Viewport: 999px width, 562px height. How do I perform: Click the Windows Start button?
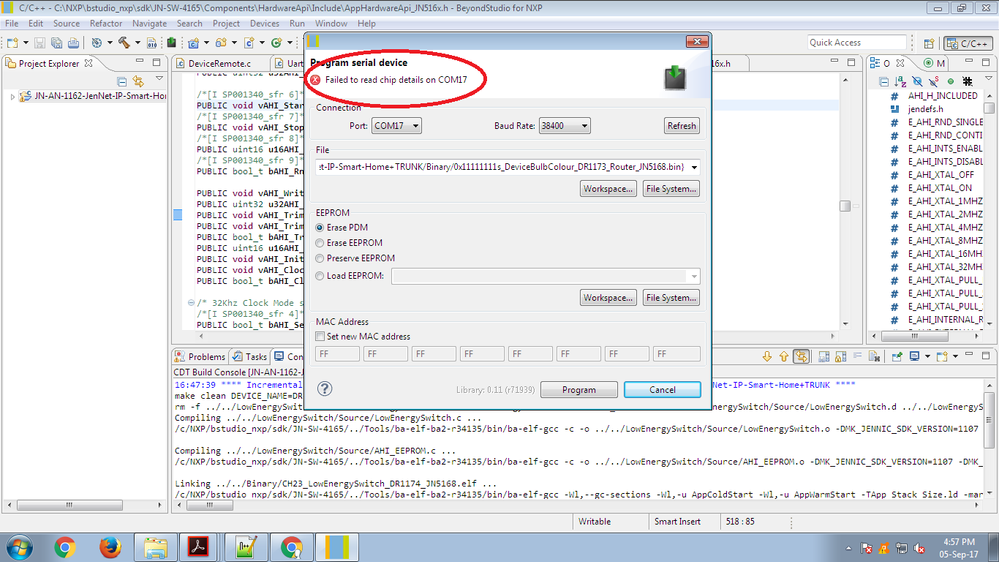click(18, 547)
